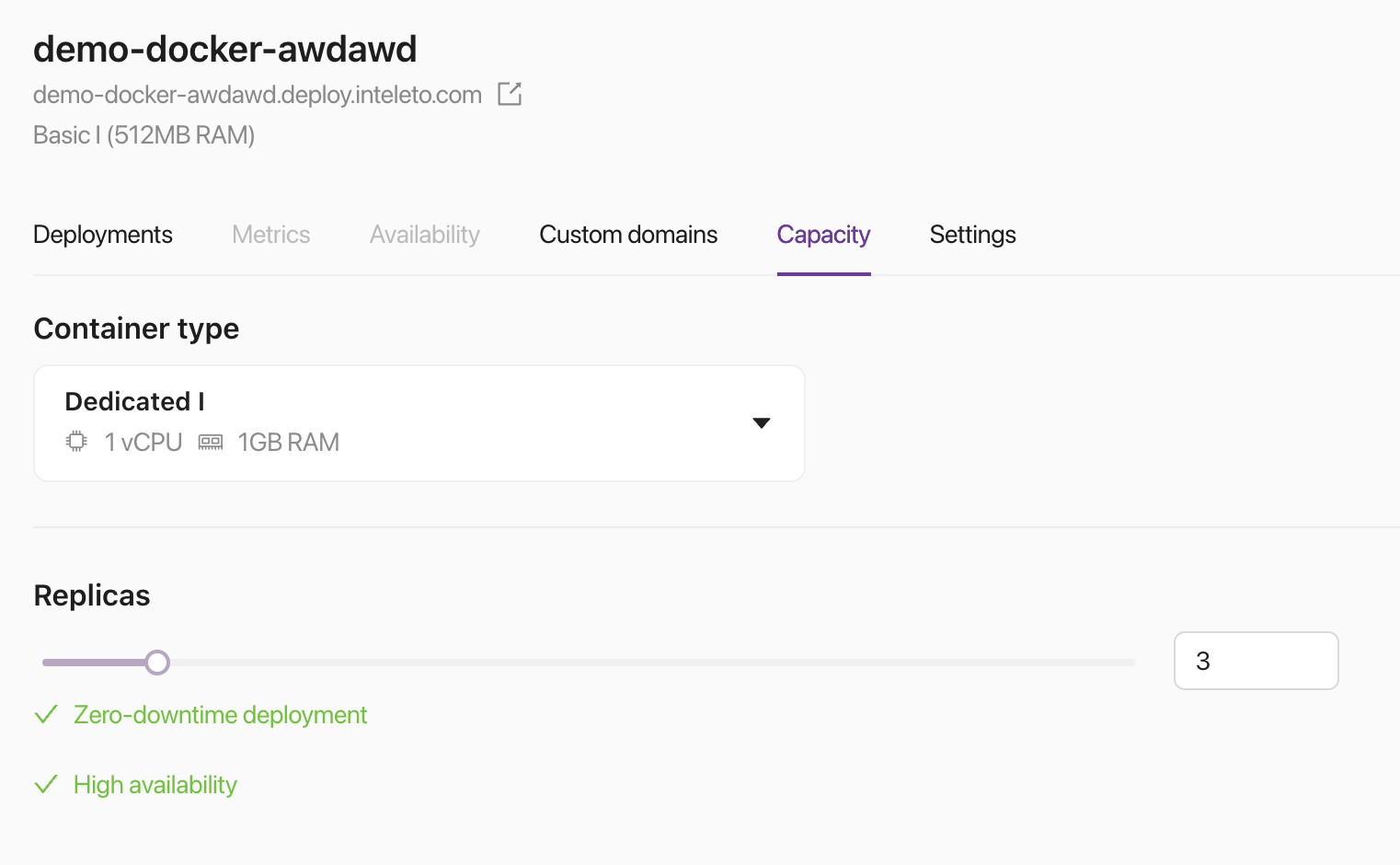
Task: Click the unfilled part of the Replicas slider track
Action: [644, 663]
